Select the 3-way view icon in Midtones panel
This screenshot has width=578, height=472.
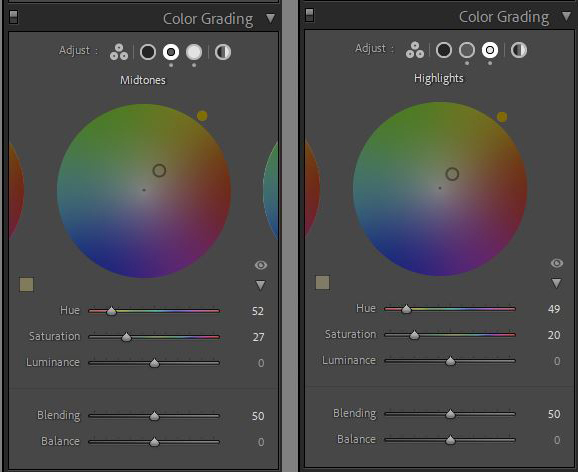pos(119,52)
